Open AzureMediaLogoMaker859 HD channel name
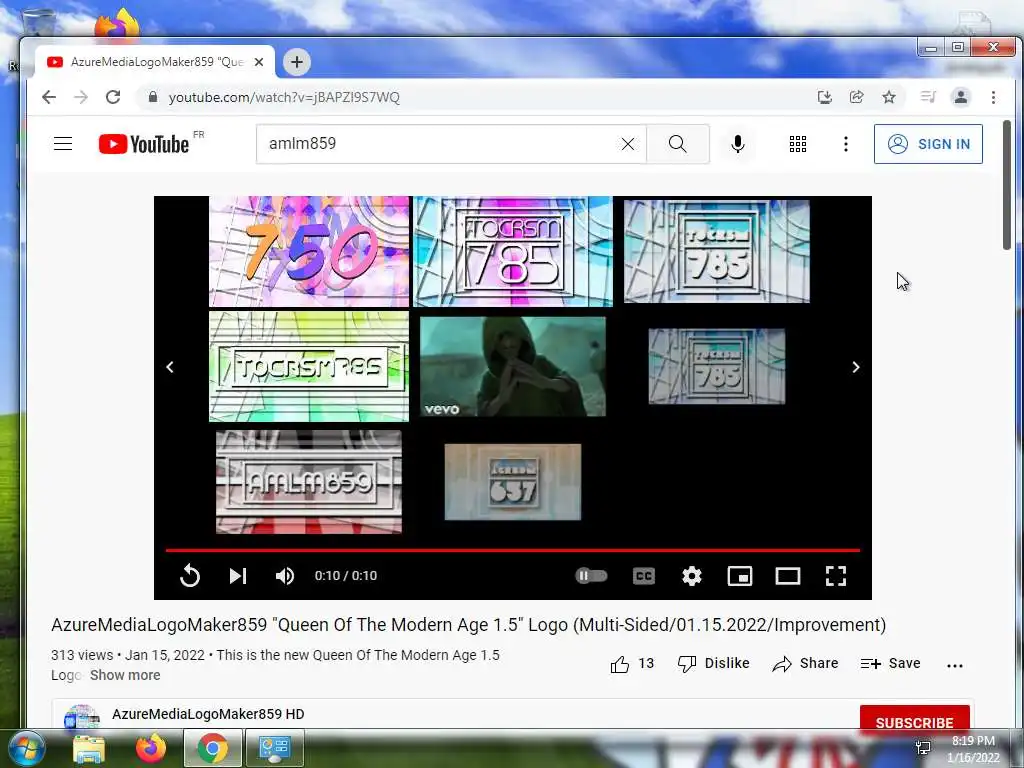This screenshot has height=768, width=1024. point(208,714)
